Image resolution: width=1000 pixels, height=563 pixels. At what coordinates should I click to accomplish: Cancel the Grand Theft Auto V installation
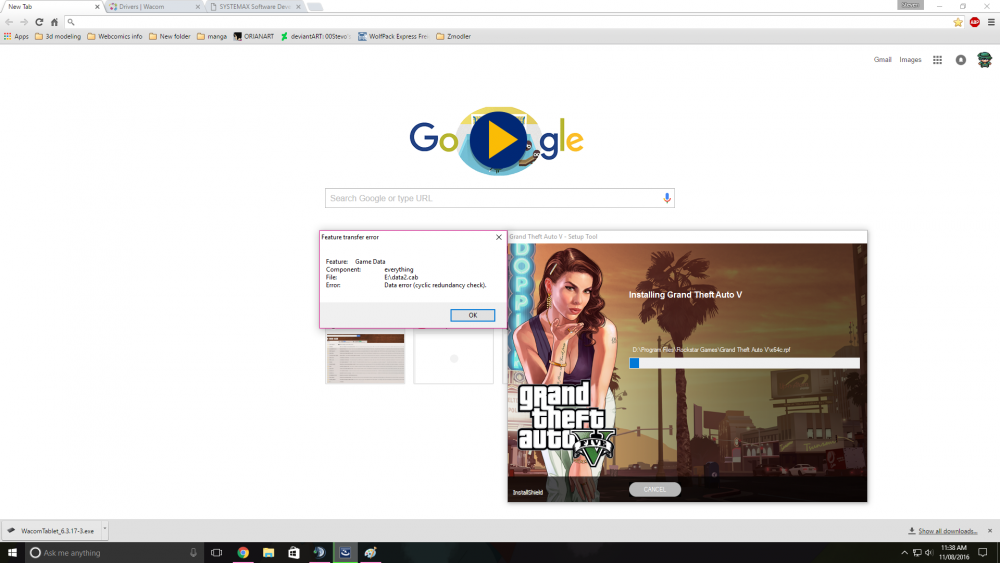coord(654,489)
